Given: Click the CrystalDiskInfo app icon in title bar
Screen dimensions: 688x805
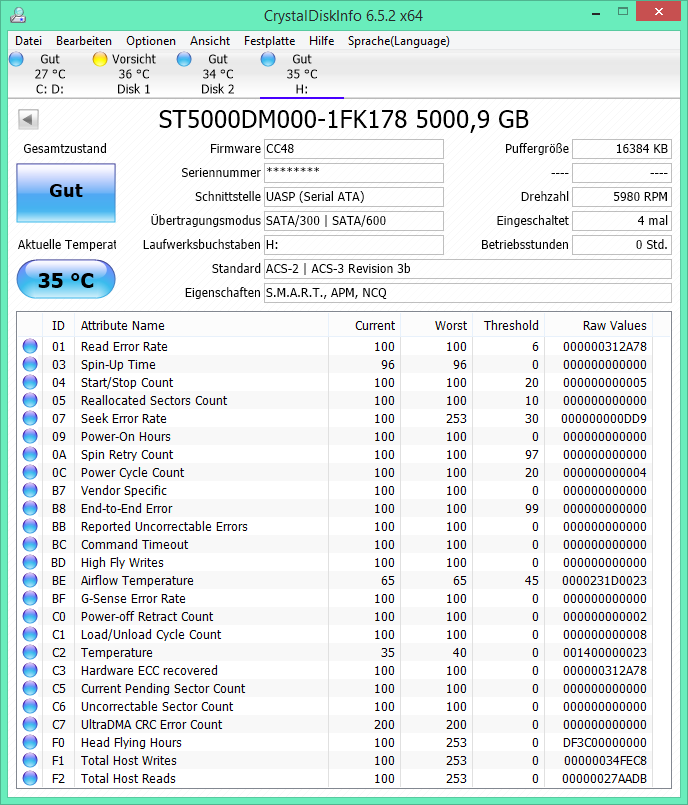Looking at the screenshot, I should [x=18, y=15].
